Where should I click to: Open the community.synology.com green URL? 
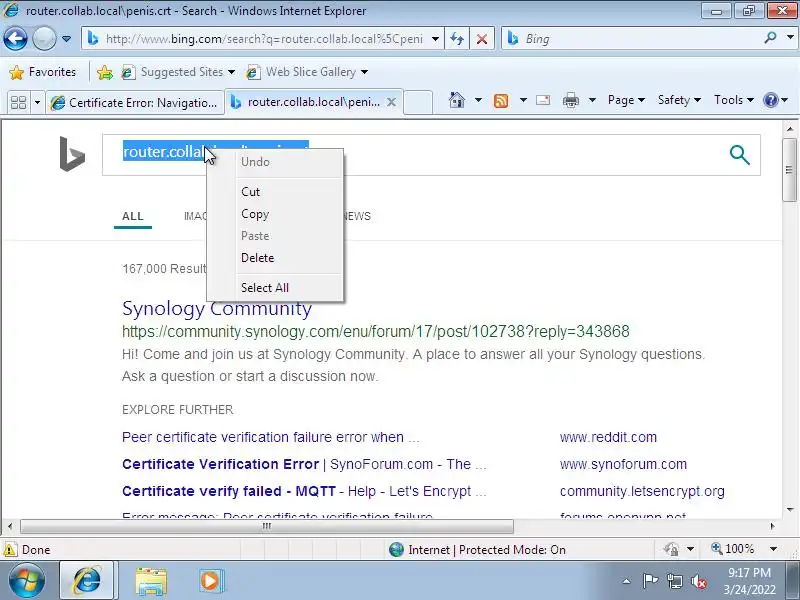click(x=376, y=332)
